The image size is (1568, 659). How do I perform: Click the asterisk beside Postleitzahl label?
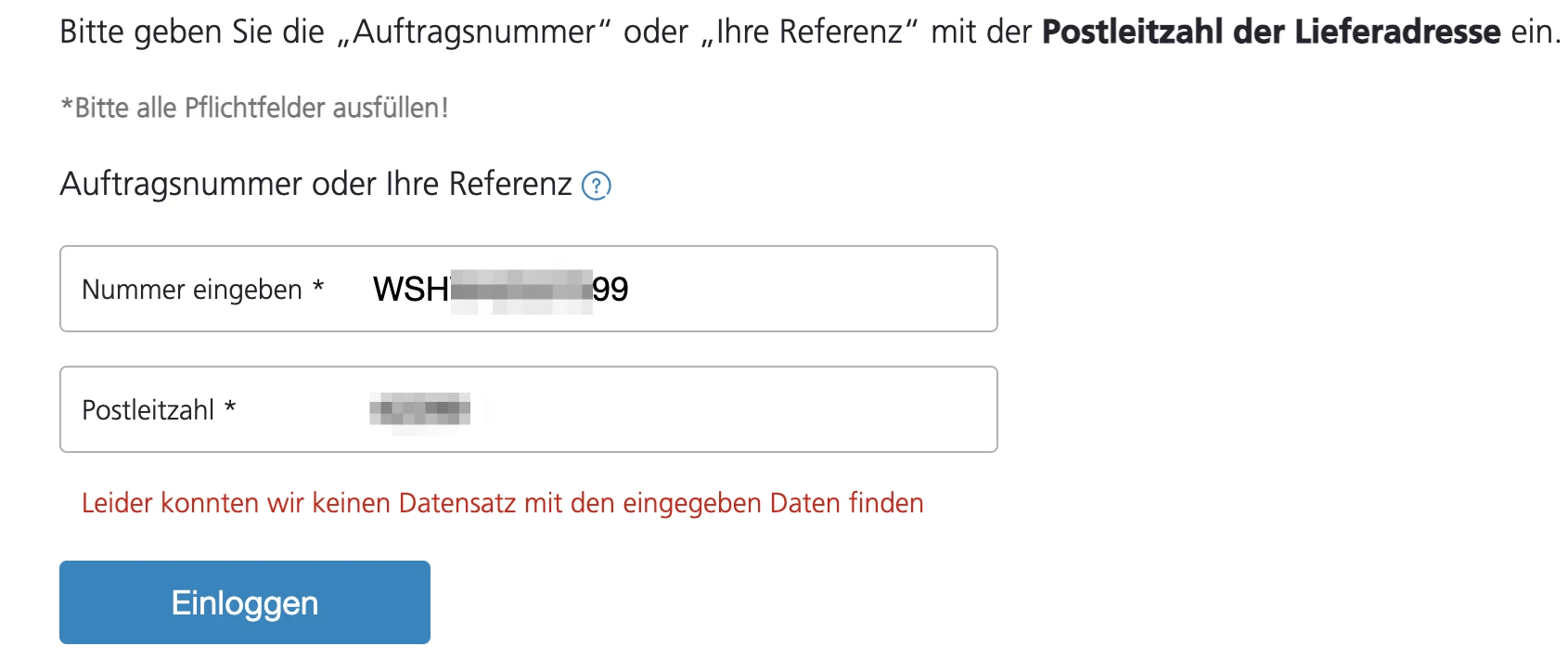tap(230, 407)
